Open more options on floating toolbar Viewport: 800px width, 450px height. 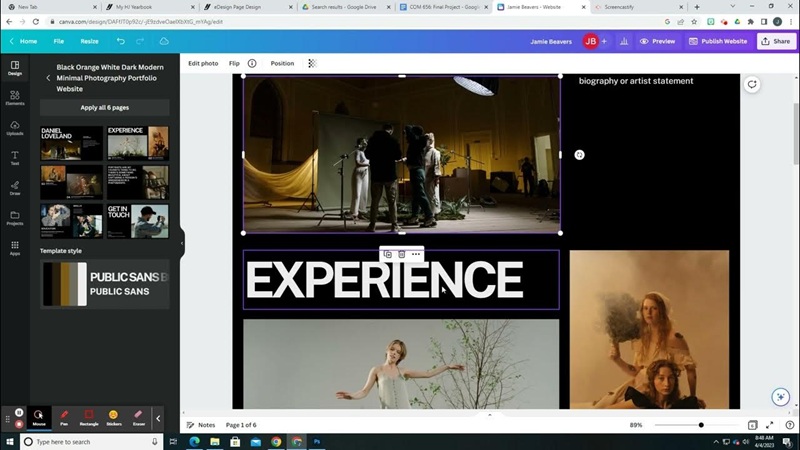pos(416,254)
